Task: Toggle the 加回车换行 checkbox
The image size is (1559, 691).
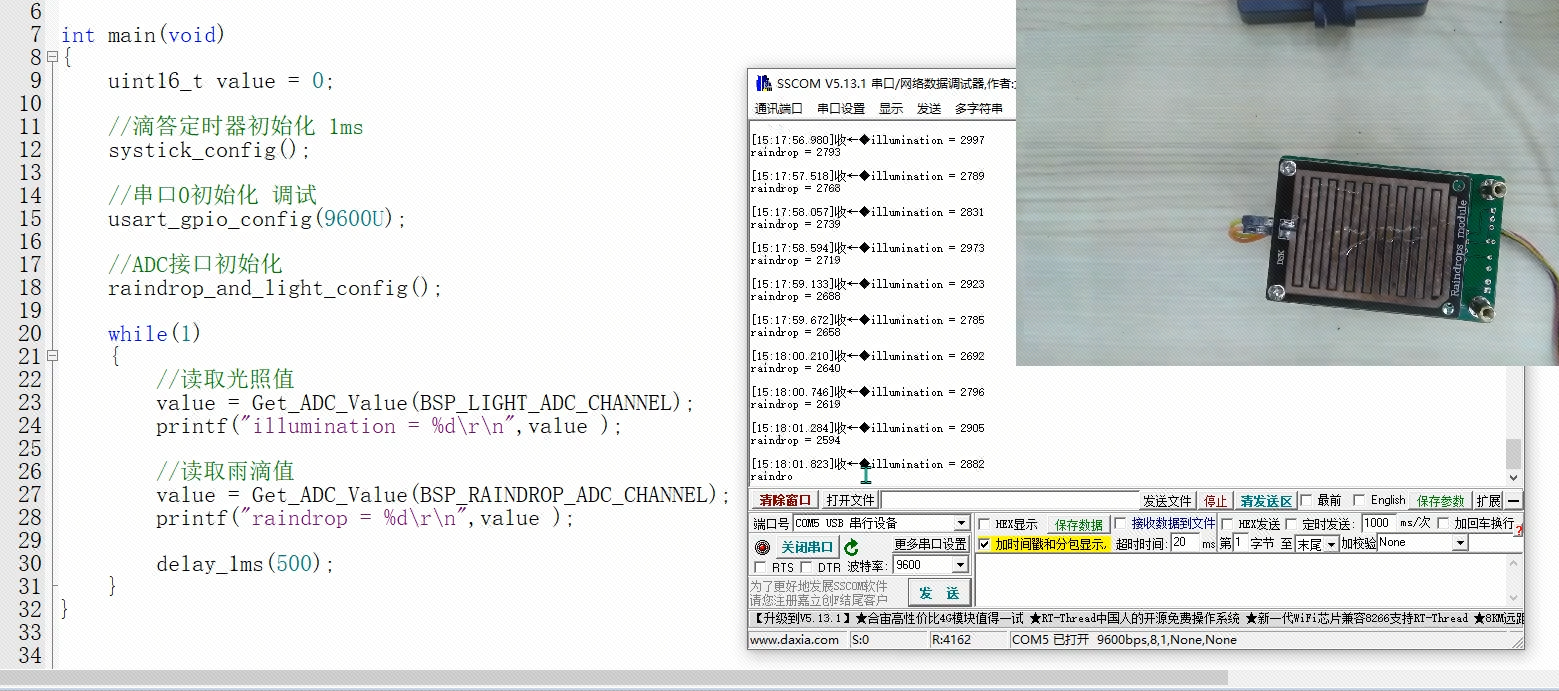Action: click(x=1443, y=523)
